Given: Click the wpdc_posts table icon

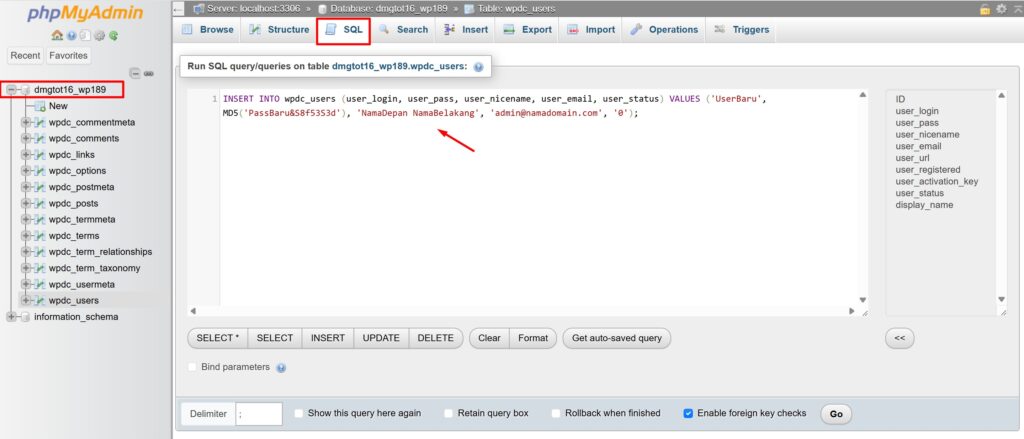Looking at the screenshot, I should 39,203.
